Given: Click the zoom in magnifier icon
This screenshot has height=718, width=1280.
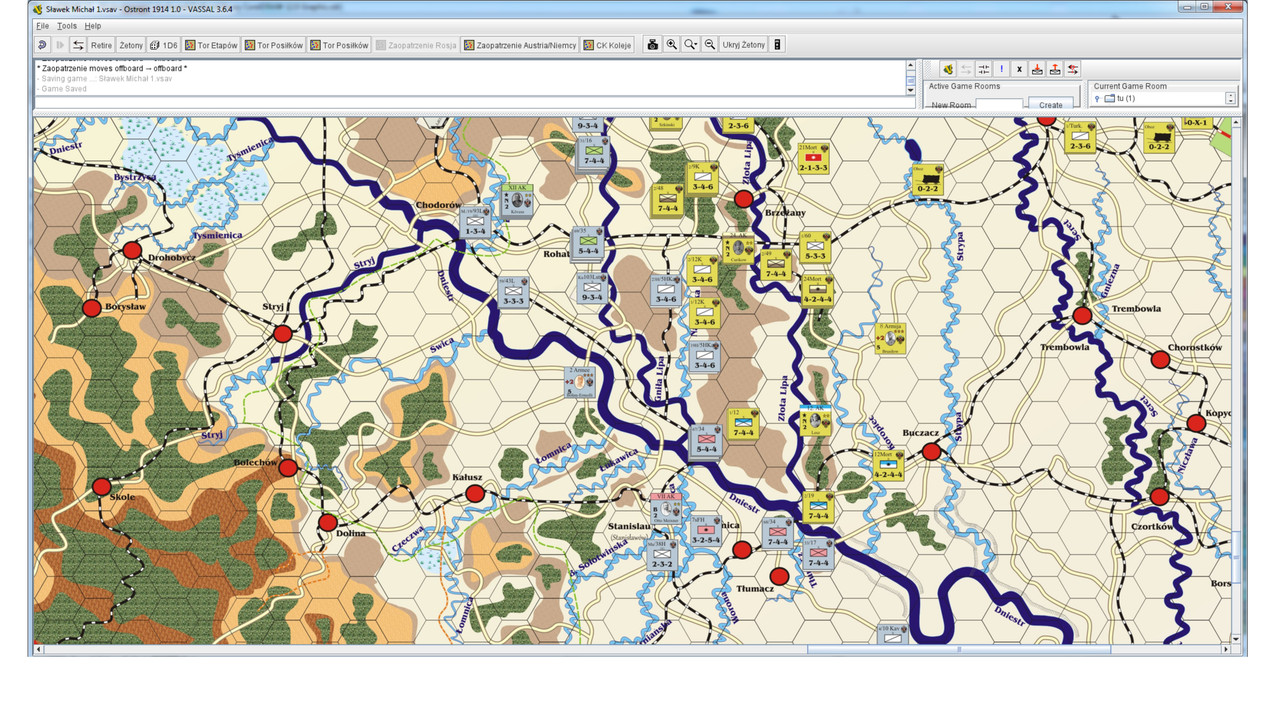Looking at the screenshot, I should pos(672,45).
